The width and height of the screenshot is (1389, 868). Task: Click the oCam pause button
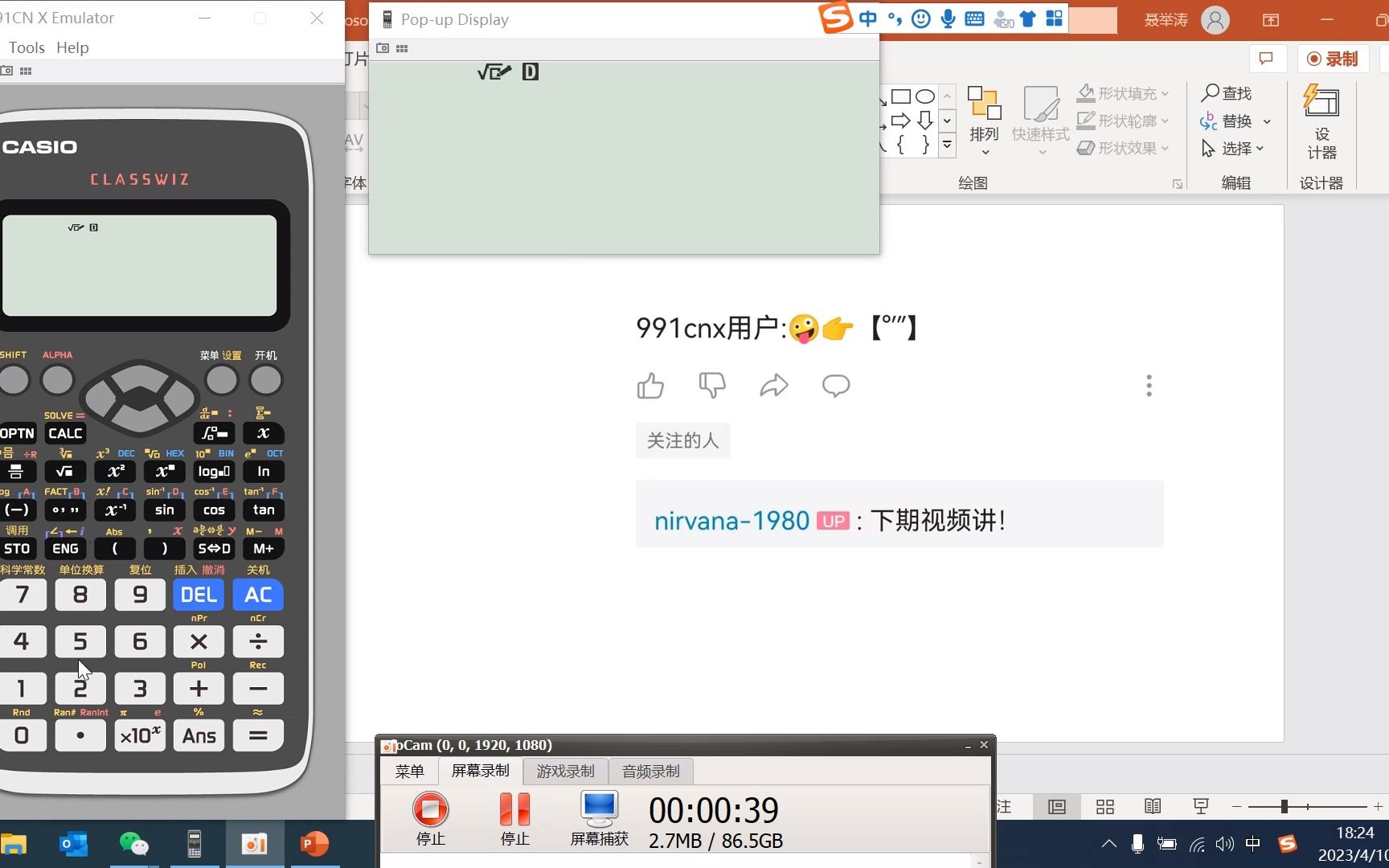click(x=514, y=818)
